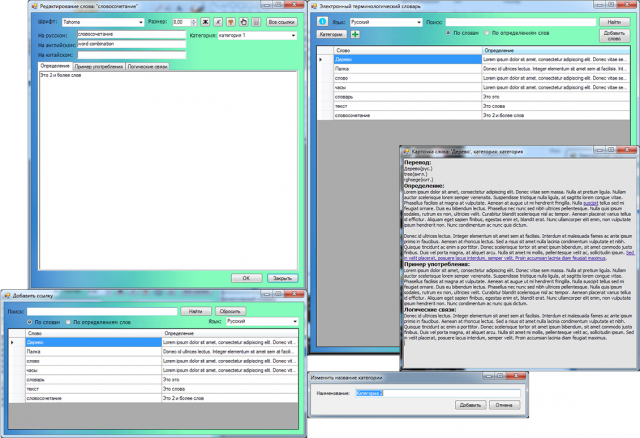Switch to the 'Пример употребления' tab
This screenshot has width=640, height=438.
click(x=99, y=67)
